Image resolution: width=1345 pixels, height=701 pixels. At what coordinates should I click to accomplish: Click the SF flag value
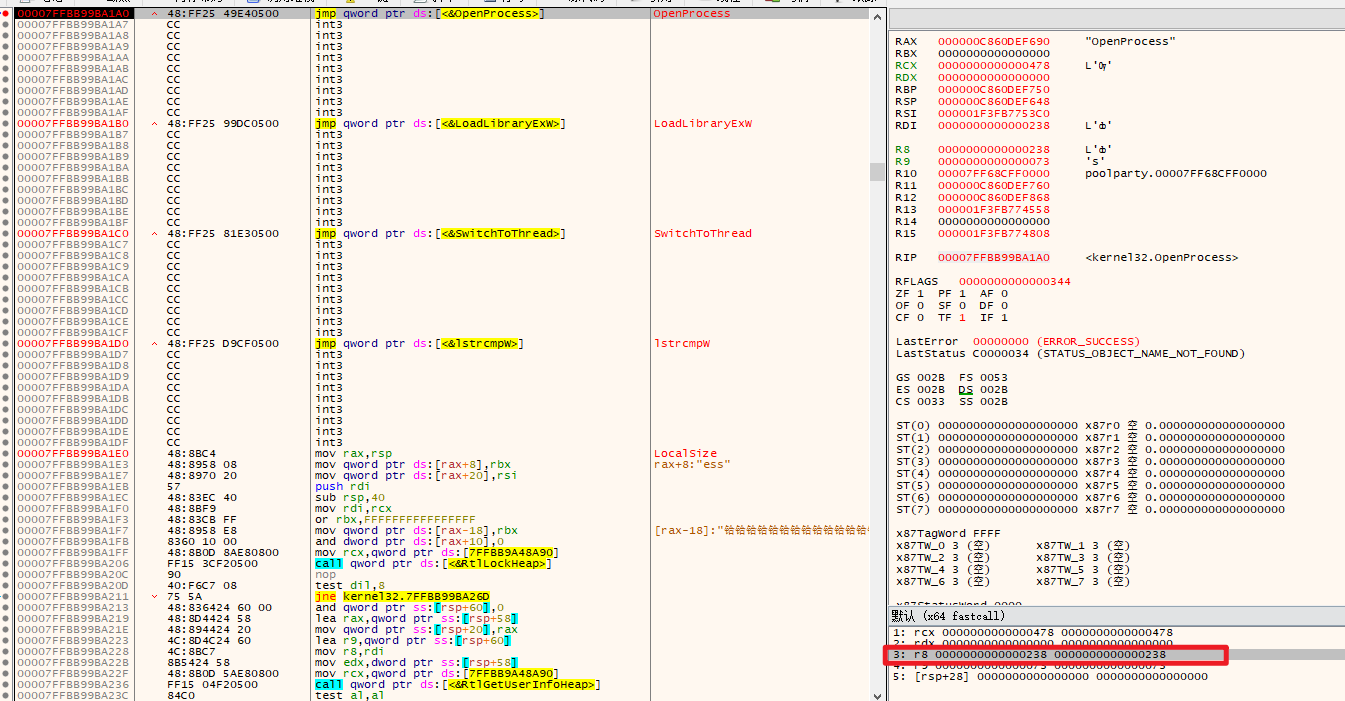tap(962, 306)
